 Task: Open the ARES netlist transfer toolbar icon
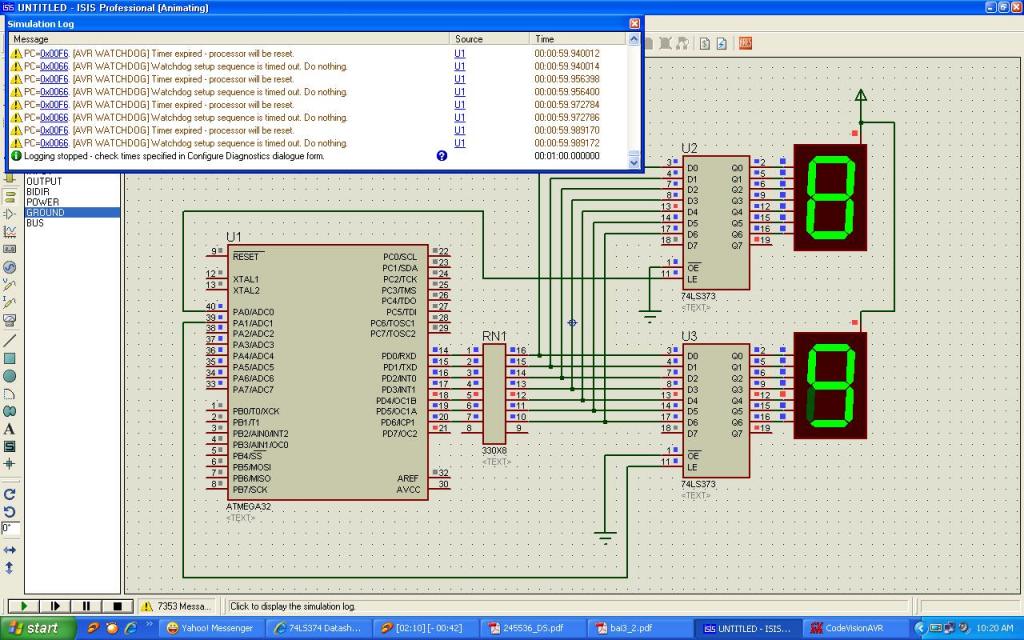[745, 43]
